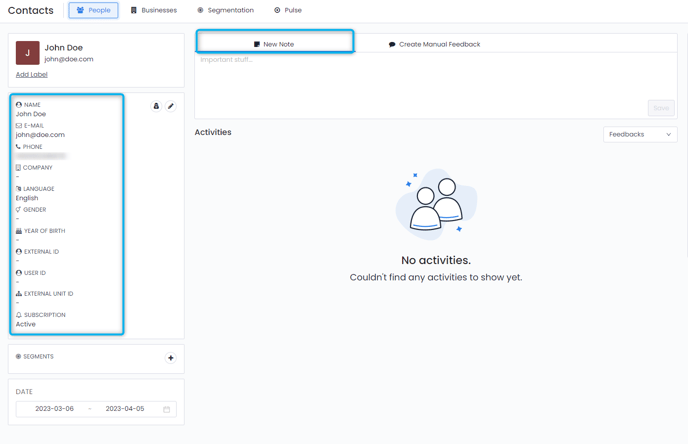Click Create Manual Feedback

point(434,44)
